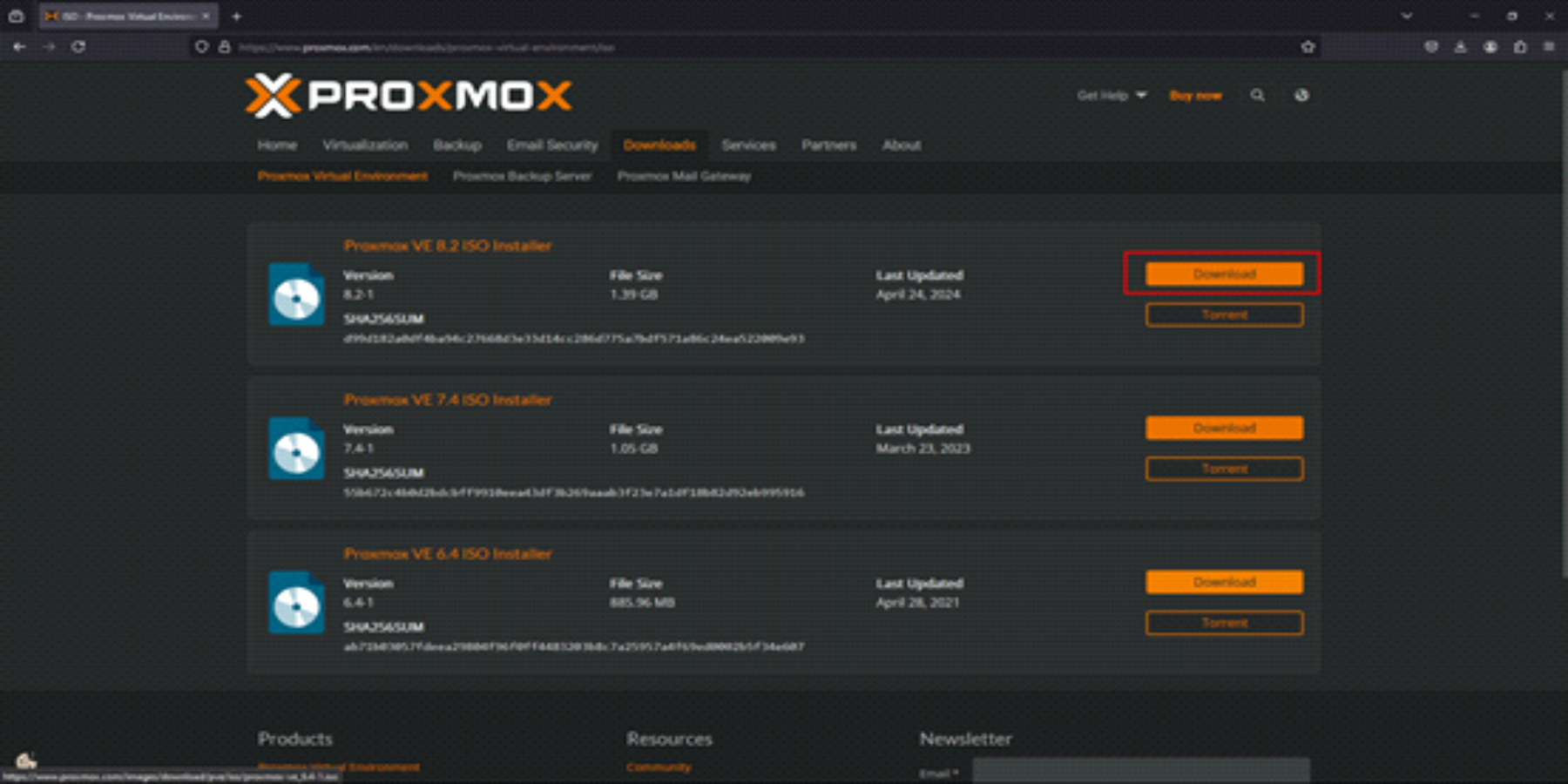Viewport: 1568px width, 784px height.
Task: Open the Firefox hamburger menu
Action: (1549, 47)
